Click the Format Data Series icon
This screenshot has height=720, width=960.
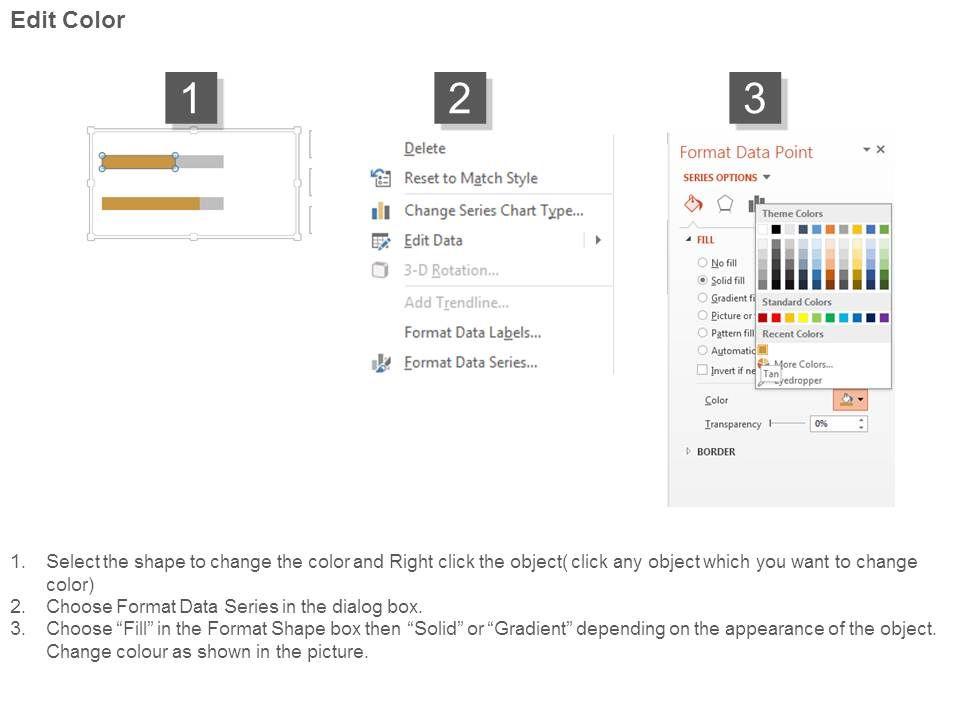[381, 363]
